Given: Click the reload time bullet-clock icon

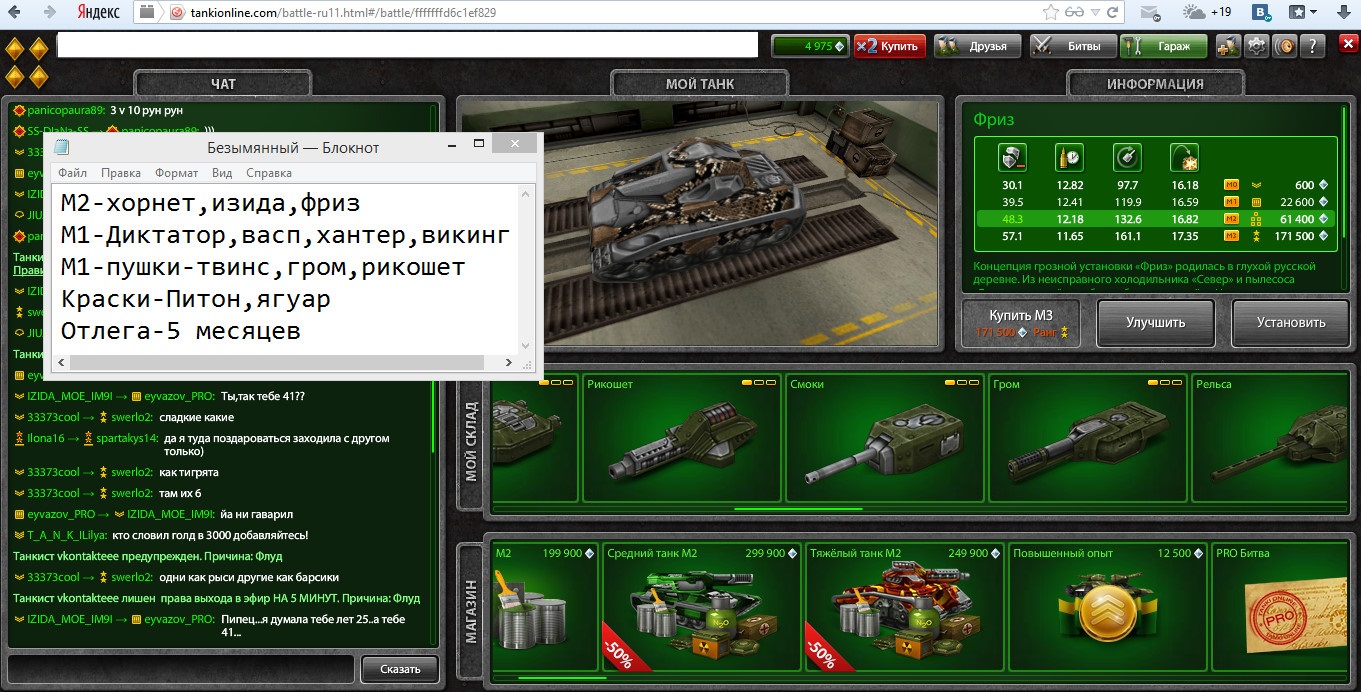Looking at the screenshot, I should click(1069, 158).
